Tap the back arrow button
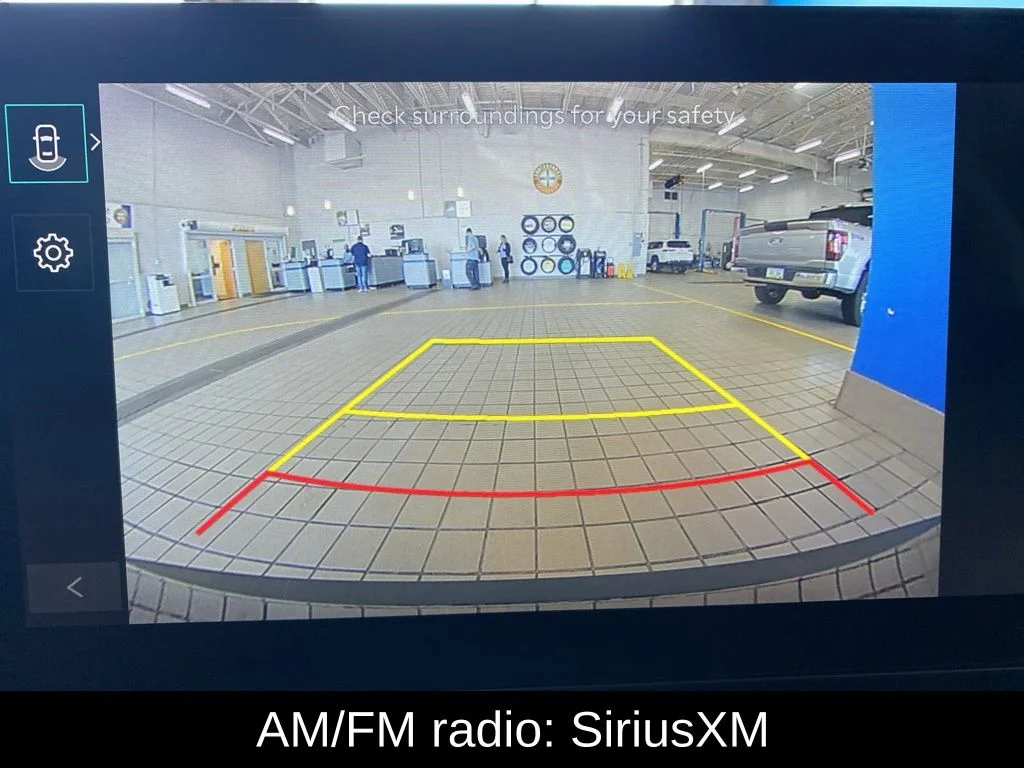Viewport: 1024px width, 768px height. click(x=74, y=587)
